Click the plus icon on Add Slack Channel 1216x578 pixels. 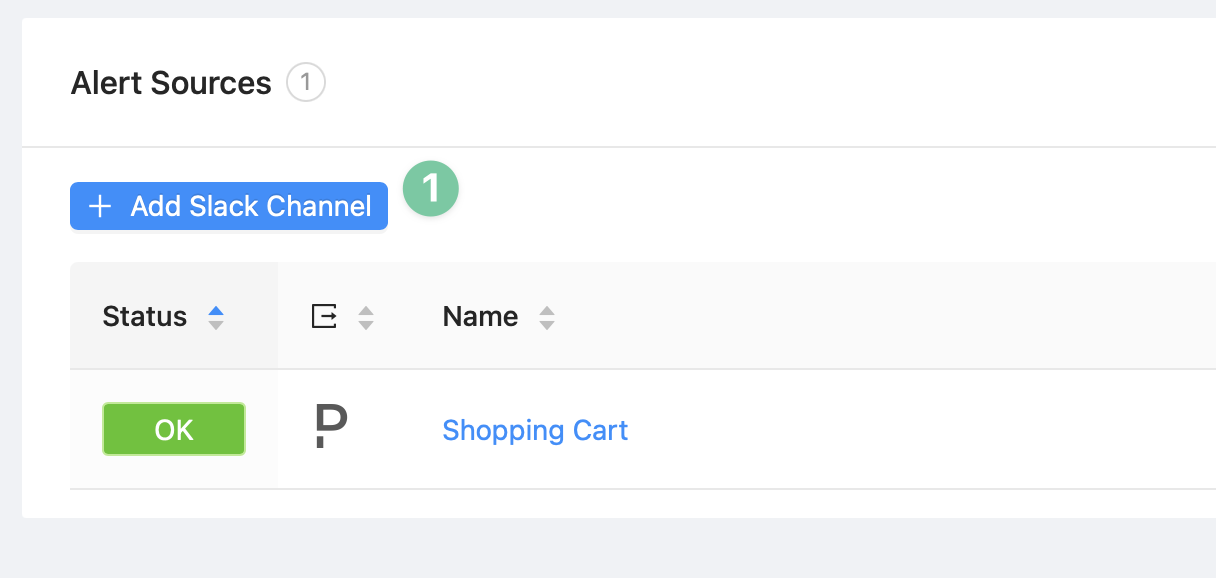point(99,207)
